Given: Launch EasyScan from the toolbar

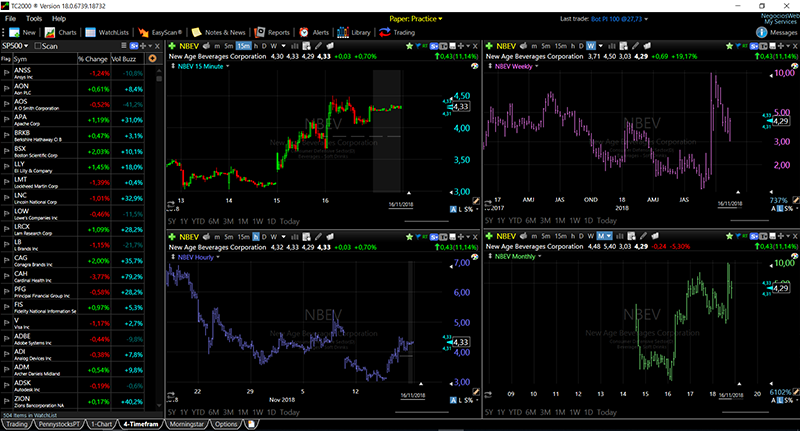Looking at the screenshot, I should pyautogui.click(x=160, y=32).
